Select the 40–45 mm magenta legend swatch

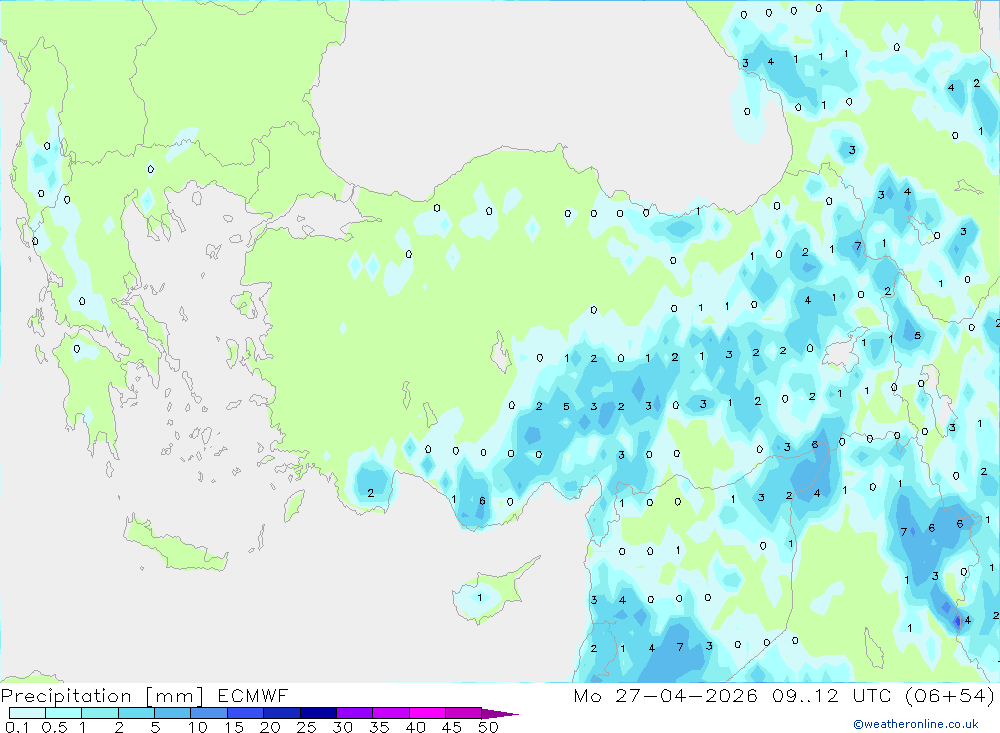click(x=427, y=713)
